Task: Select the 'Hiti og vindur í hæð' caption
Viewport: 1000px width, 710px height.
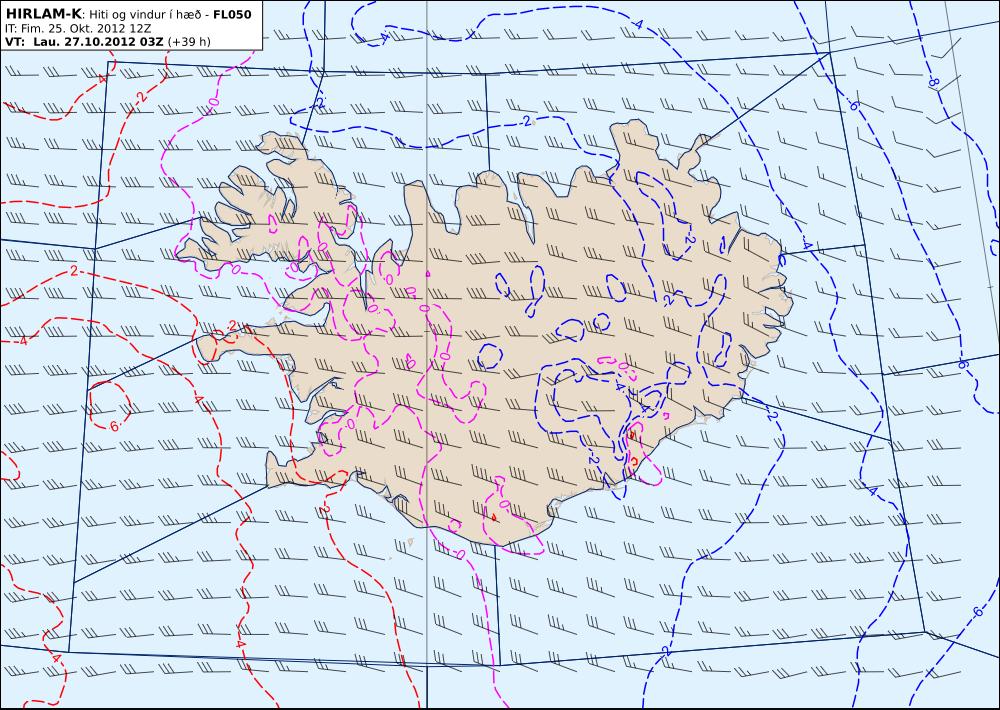Action: [145, 15]
